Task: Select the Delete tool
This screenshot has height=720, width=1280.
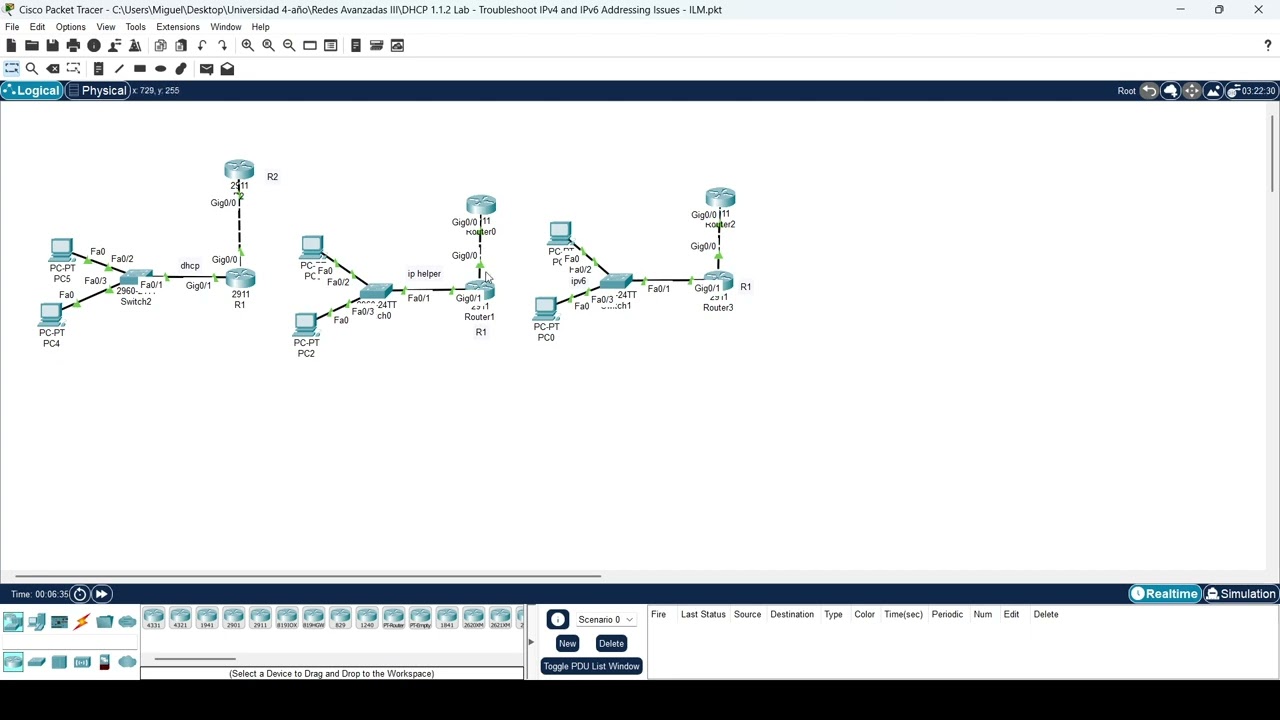Action: coord(53,68)
